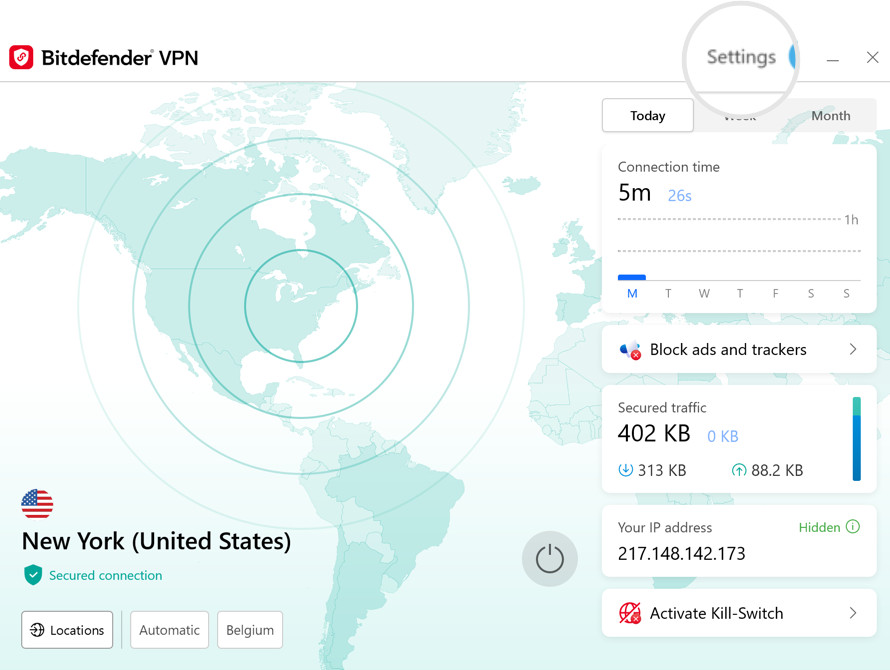The image size is (890, 670).
Task: Connect to the Belgium quick location
Action: (250, 630)
